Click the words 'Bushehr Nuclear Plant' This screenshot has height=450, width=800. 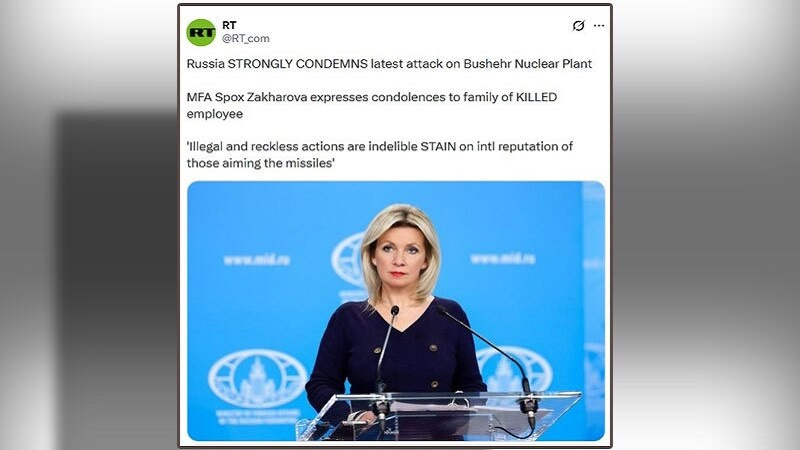(528, 64)
